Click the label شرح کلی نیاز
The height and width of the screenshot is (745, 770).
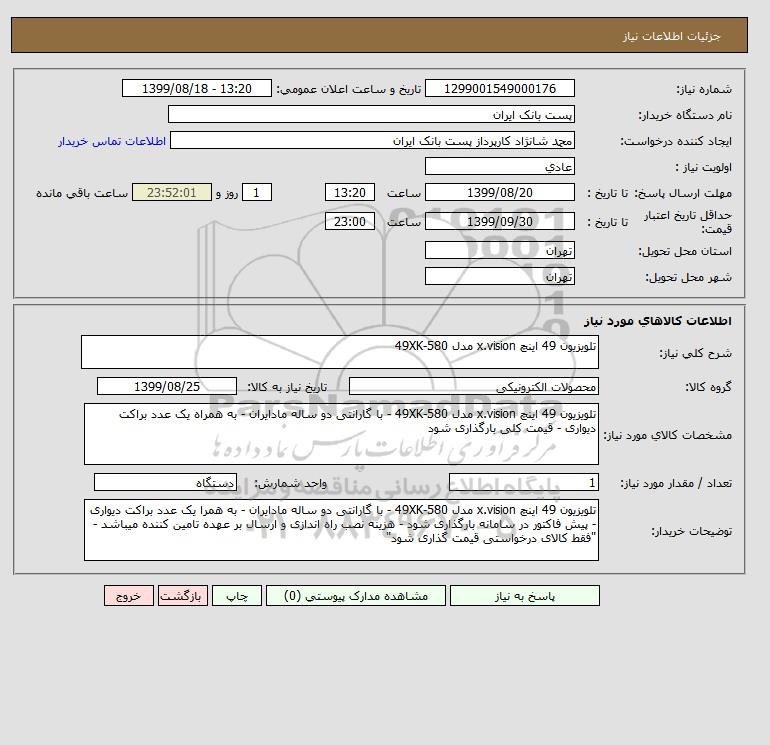click(695, 353)
